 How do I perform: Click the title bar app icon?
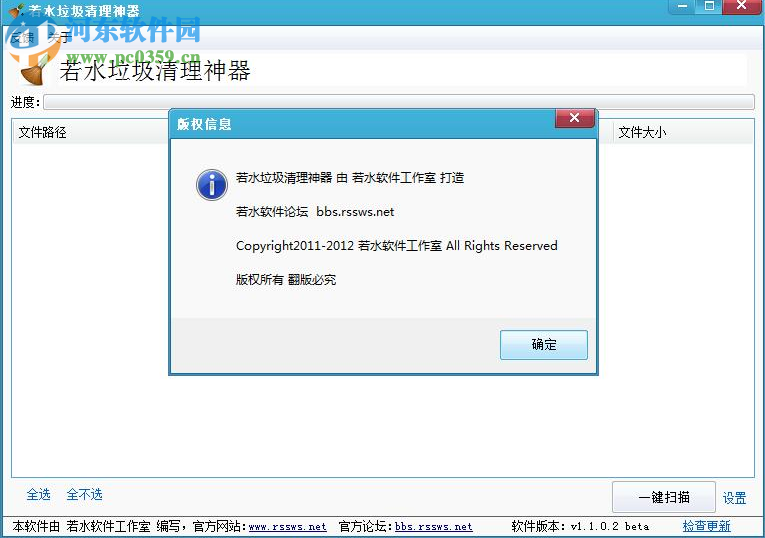point(16,11)
